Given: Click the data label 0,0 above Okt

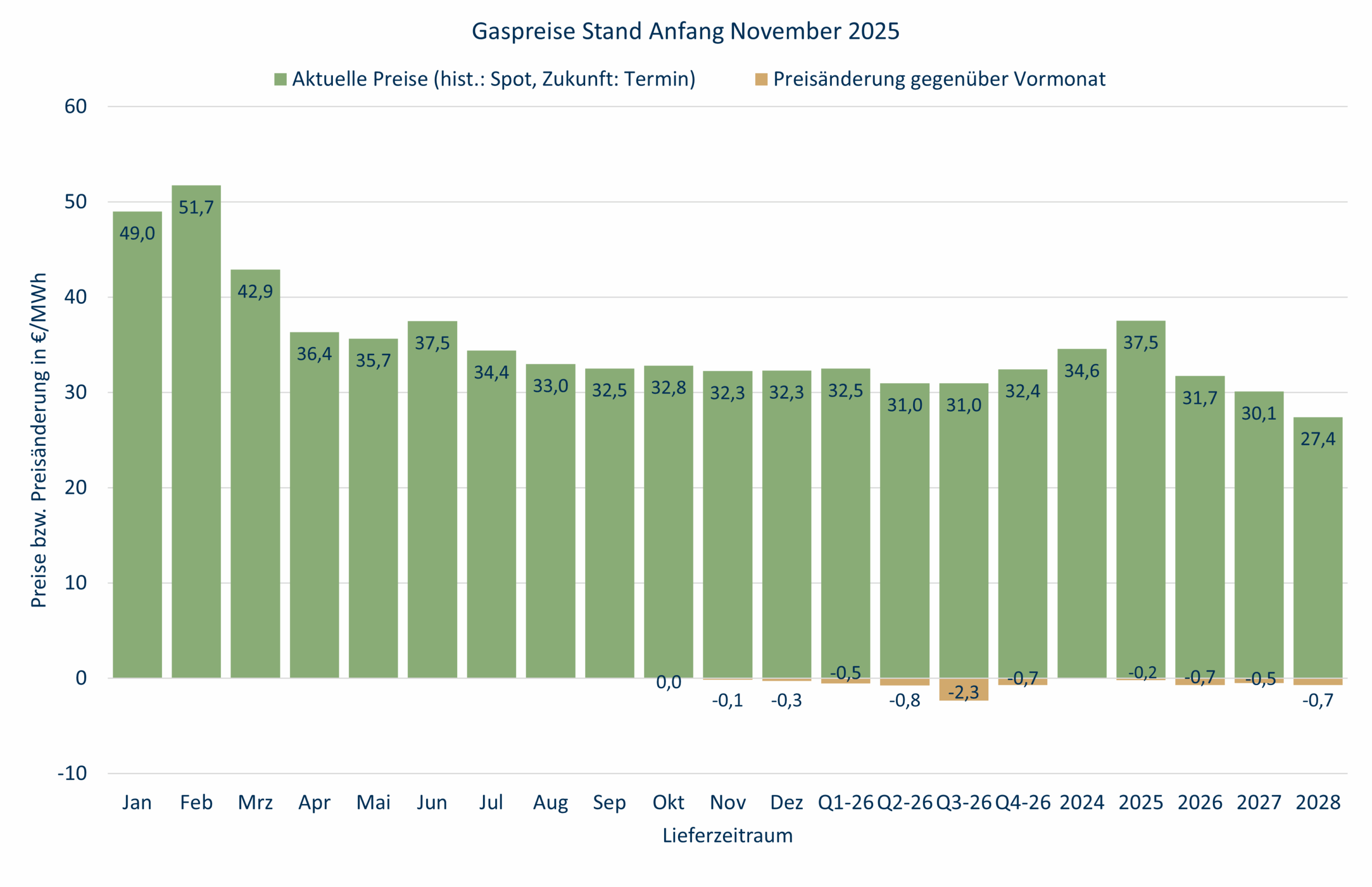Looking at the screenshot, I should [669, 681].
